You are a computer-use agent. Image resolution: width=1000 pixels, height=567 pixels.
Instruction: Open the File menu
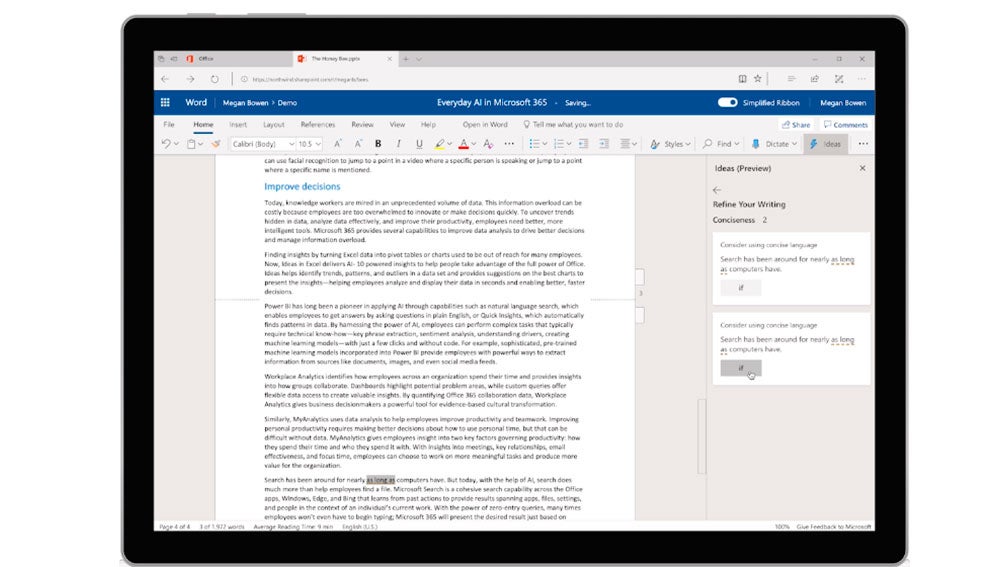click(169, 124)
